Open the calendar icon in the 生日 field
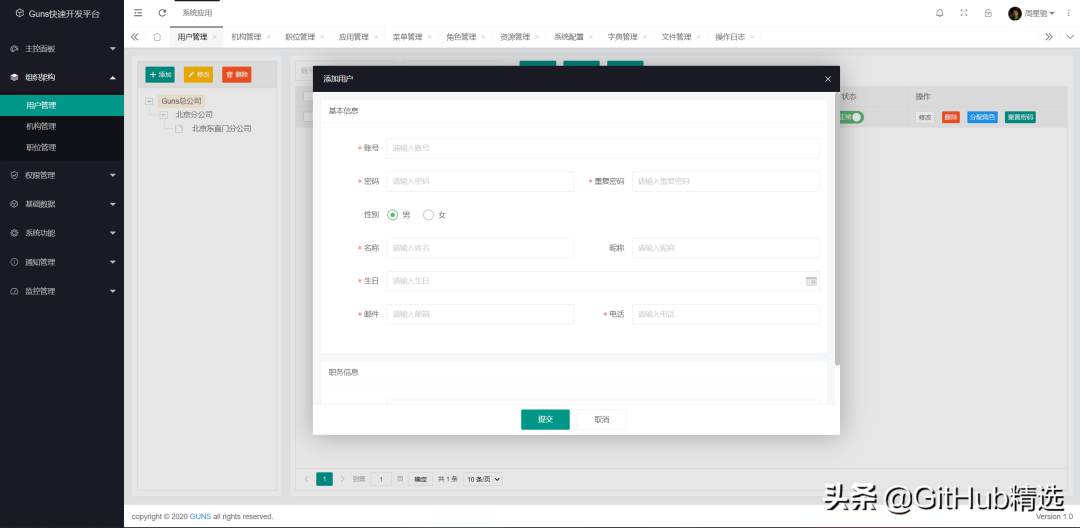 (x=811, y=282)
